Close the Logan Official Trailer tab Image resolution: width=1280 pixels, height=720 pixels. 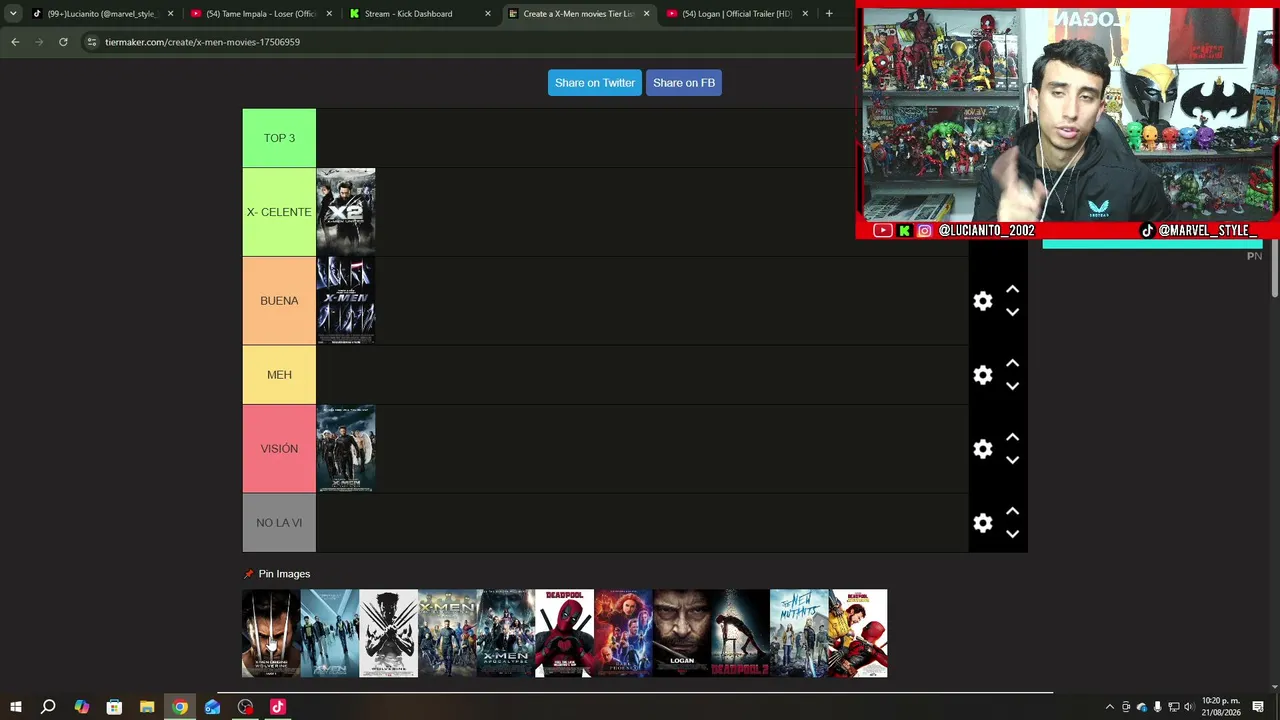pyautogui.click(x=805, y=14)
